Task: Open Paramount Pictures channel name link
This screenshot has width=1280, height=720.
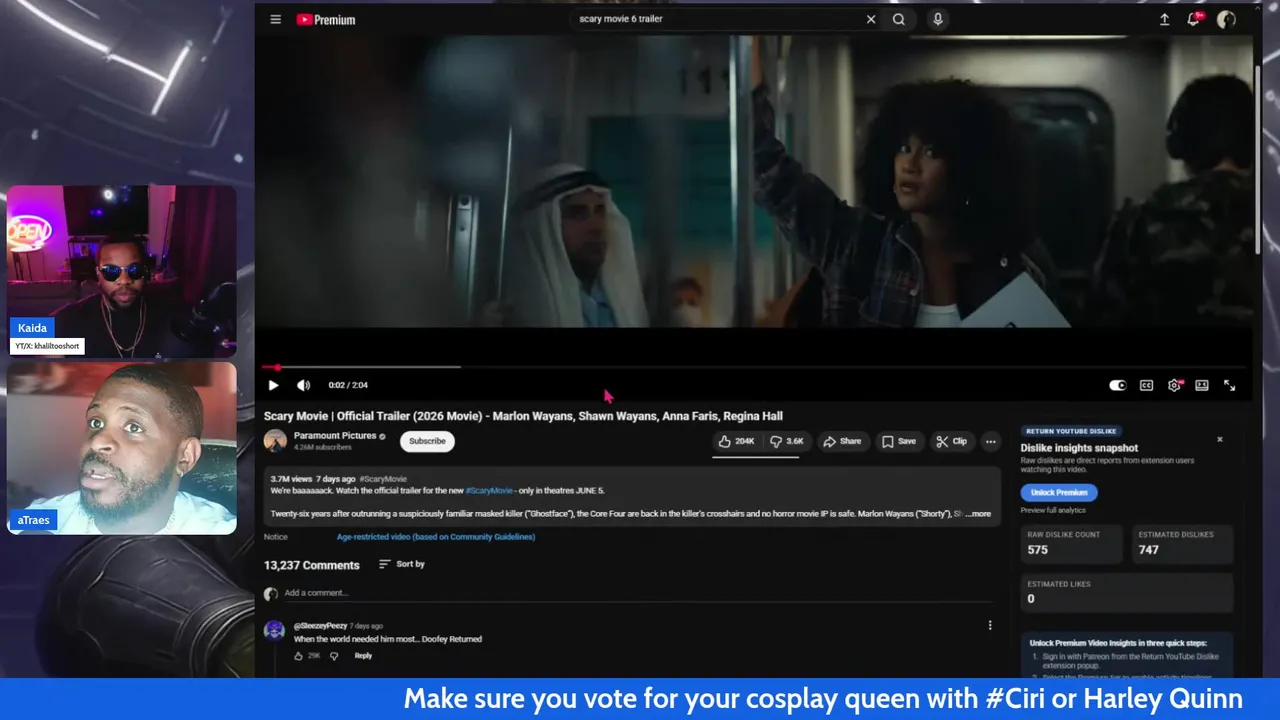Action: click(335, 436)
